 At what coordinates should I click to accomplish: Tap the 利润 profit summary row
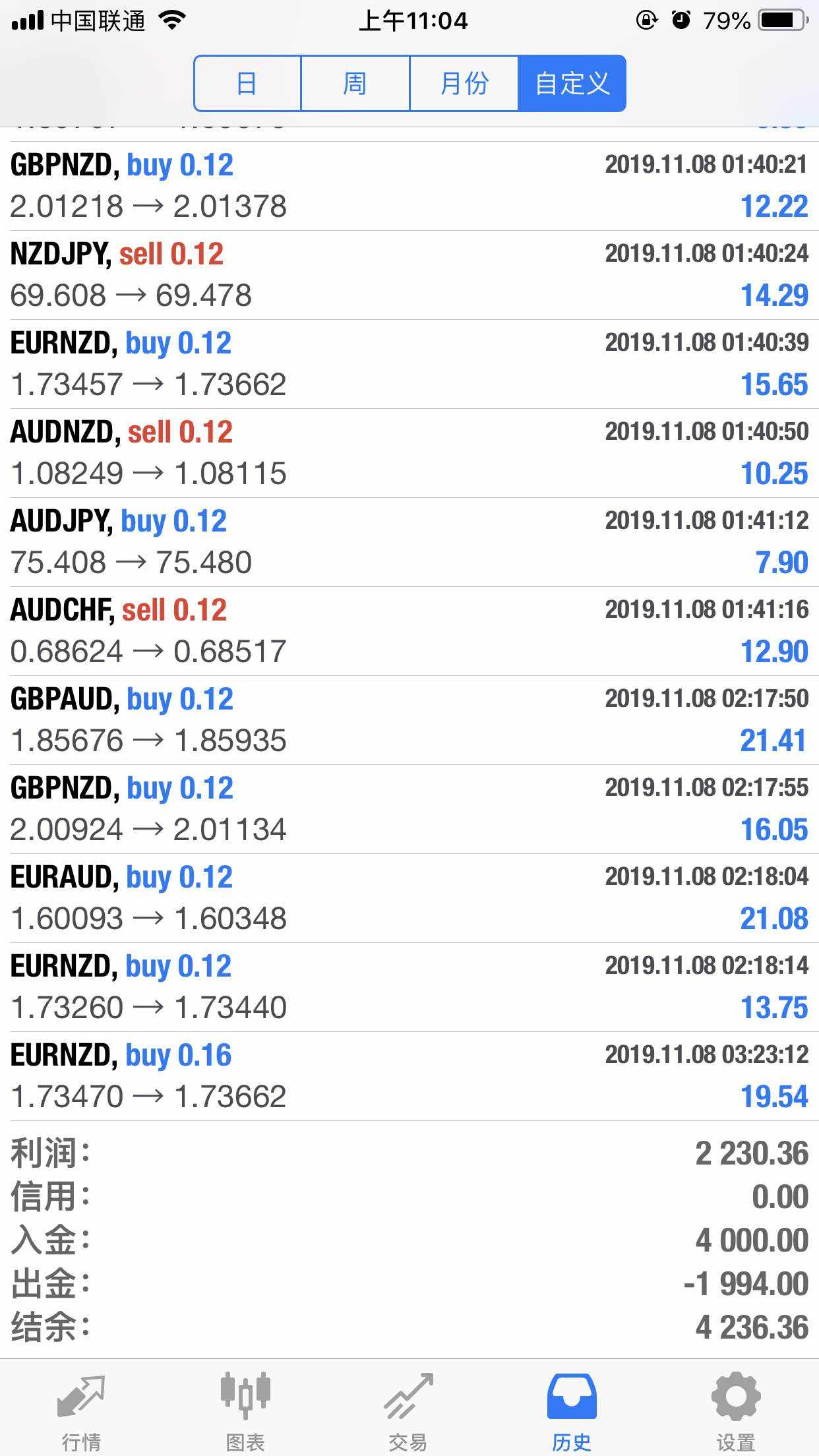tap(409, 1153)
